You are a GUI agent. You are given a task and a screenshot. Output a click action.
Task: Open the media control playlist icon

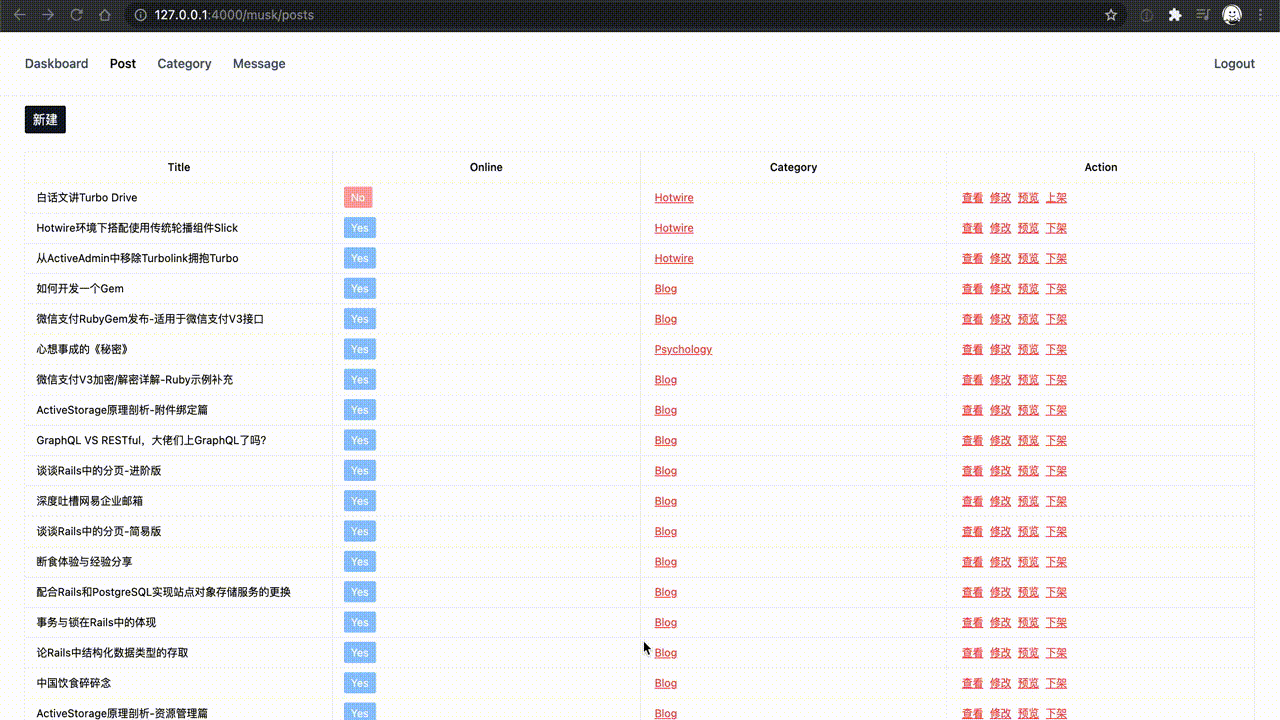tap(1203, 15)
